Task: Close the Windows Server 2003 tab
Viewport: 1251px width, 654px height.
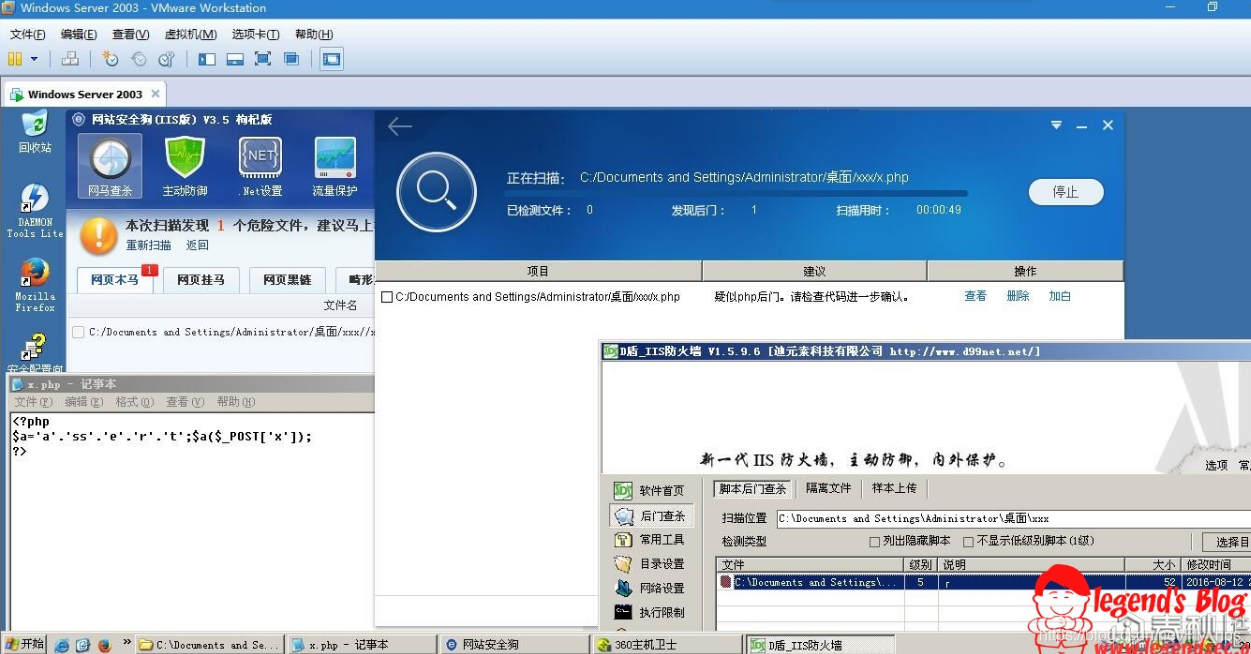Action: click(155, 94)
